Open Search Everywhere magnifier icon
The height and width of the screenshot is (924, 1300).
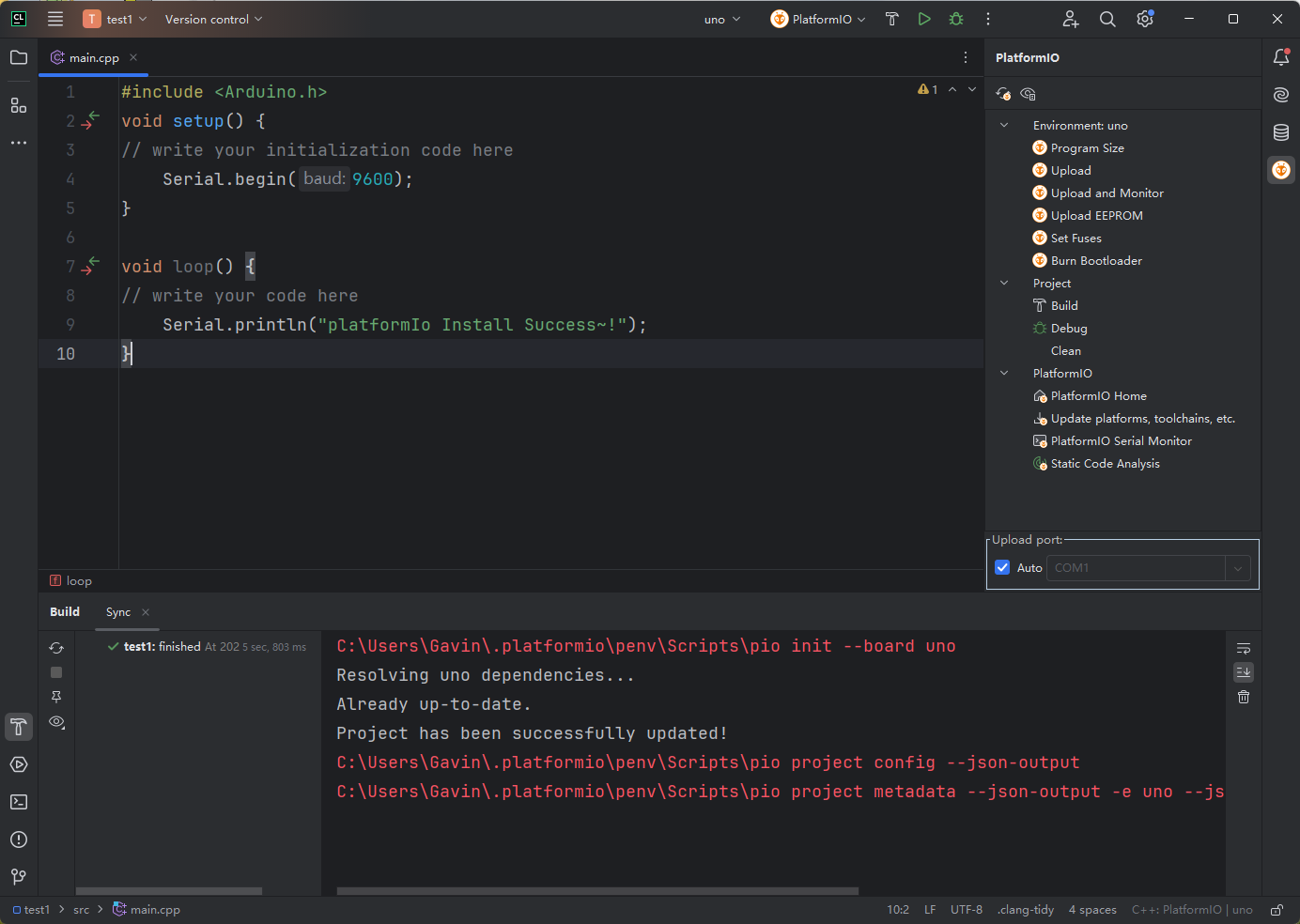click(1107, 19)
